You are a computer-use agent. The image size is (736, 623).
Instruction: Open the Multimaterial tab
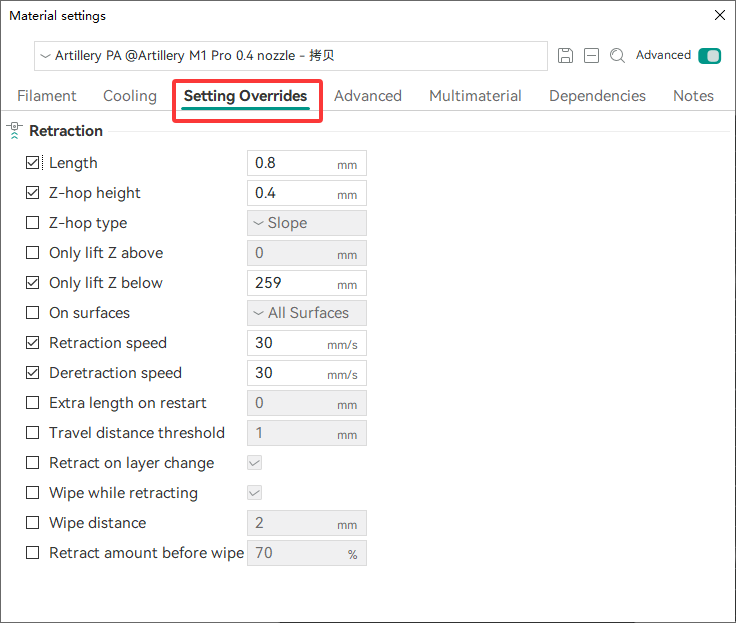[x=475, y=96]
